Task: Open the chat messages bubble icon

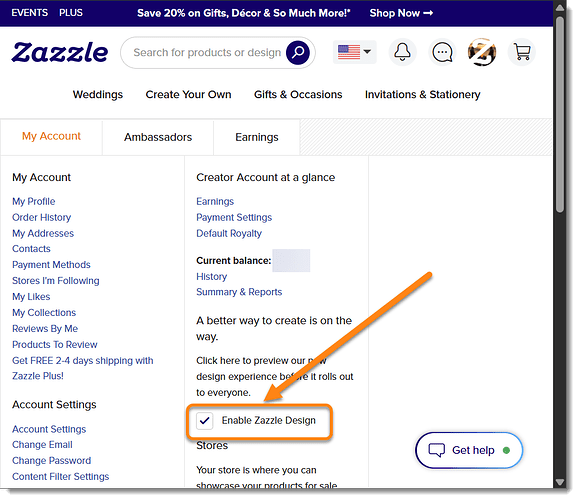Action: 442,52
